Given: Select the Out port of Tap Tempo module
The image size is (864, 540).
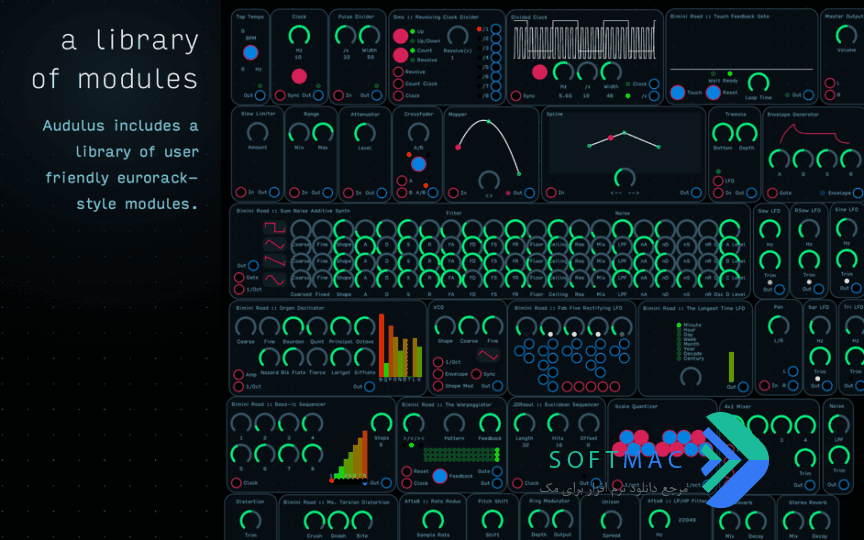Looking at the screenshot, I should pos(260,95).
